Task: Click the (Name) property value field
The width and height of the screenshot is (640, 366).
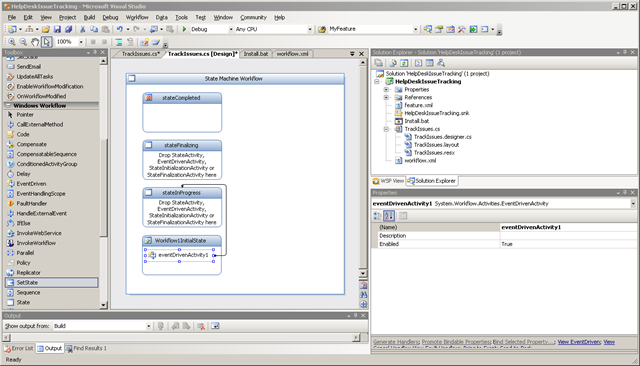Action: tap(568, 227)
